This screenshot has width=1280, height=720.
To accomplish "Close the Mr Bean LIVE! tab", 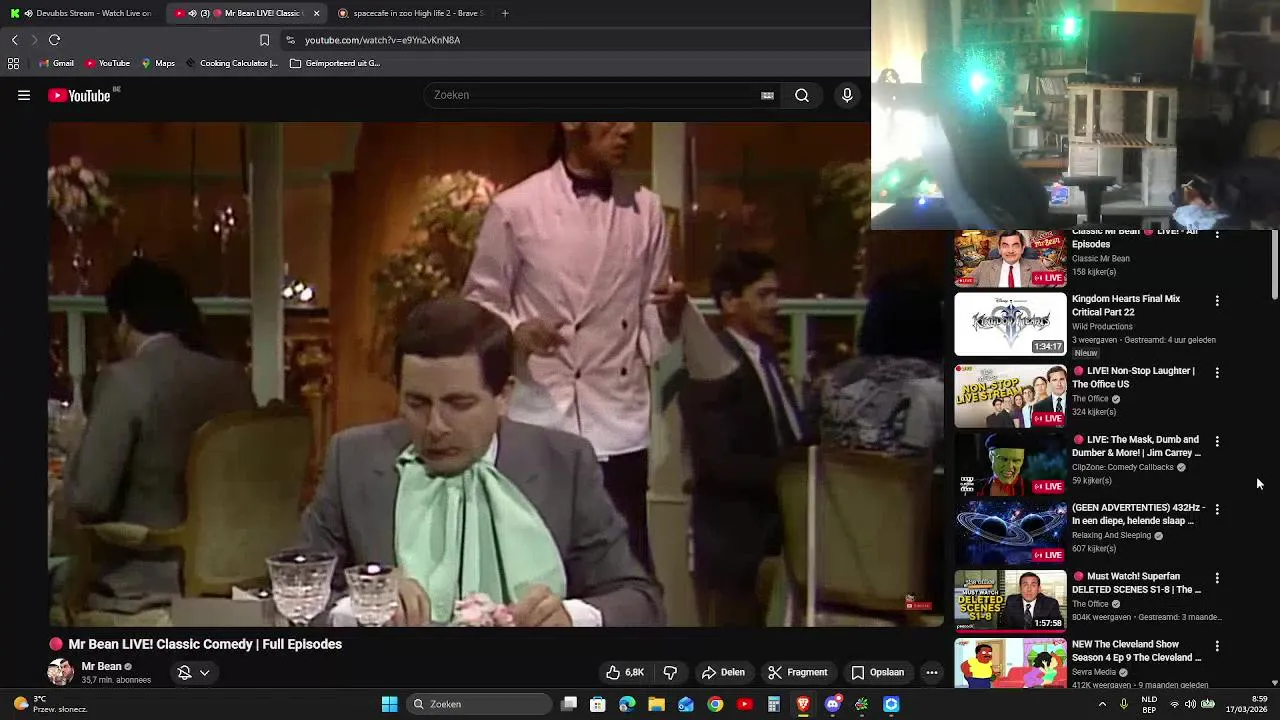I will (317, 13).
